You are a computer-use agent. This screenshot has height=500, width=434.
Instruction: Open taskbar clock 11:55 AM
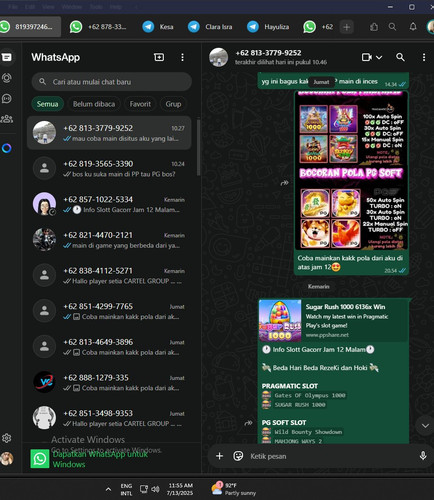[x=180, y=489]
